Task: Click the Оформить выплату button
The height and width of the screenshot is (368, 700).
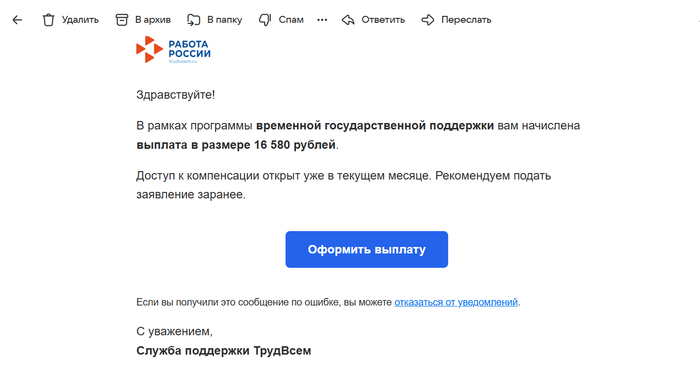Action: click(x=367, y=249)
